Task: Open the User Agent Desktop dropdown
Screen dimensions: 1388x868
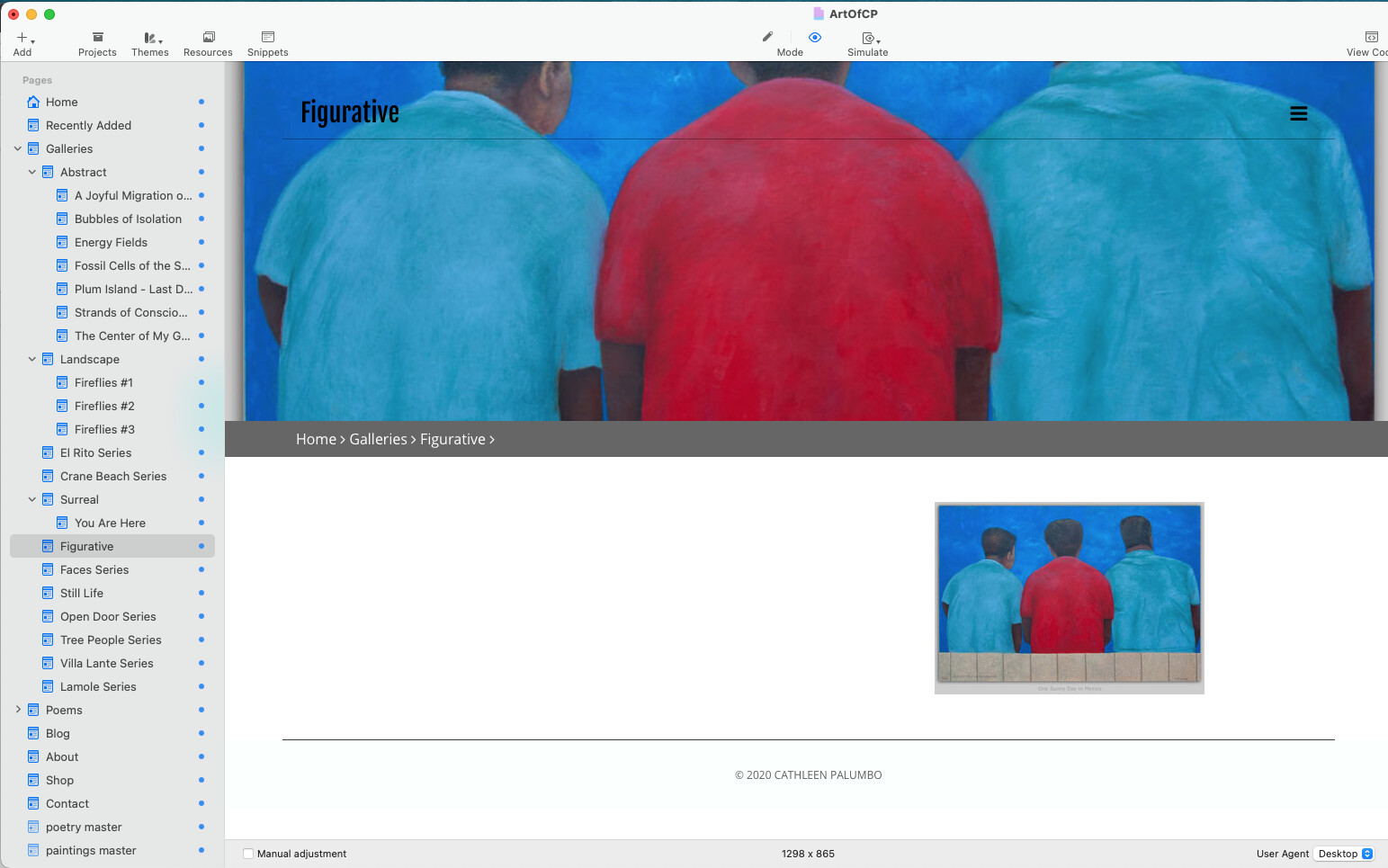Action: point(1344,854)
